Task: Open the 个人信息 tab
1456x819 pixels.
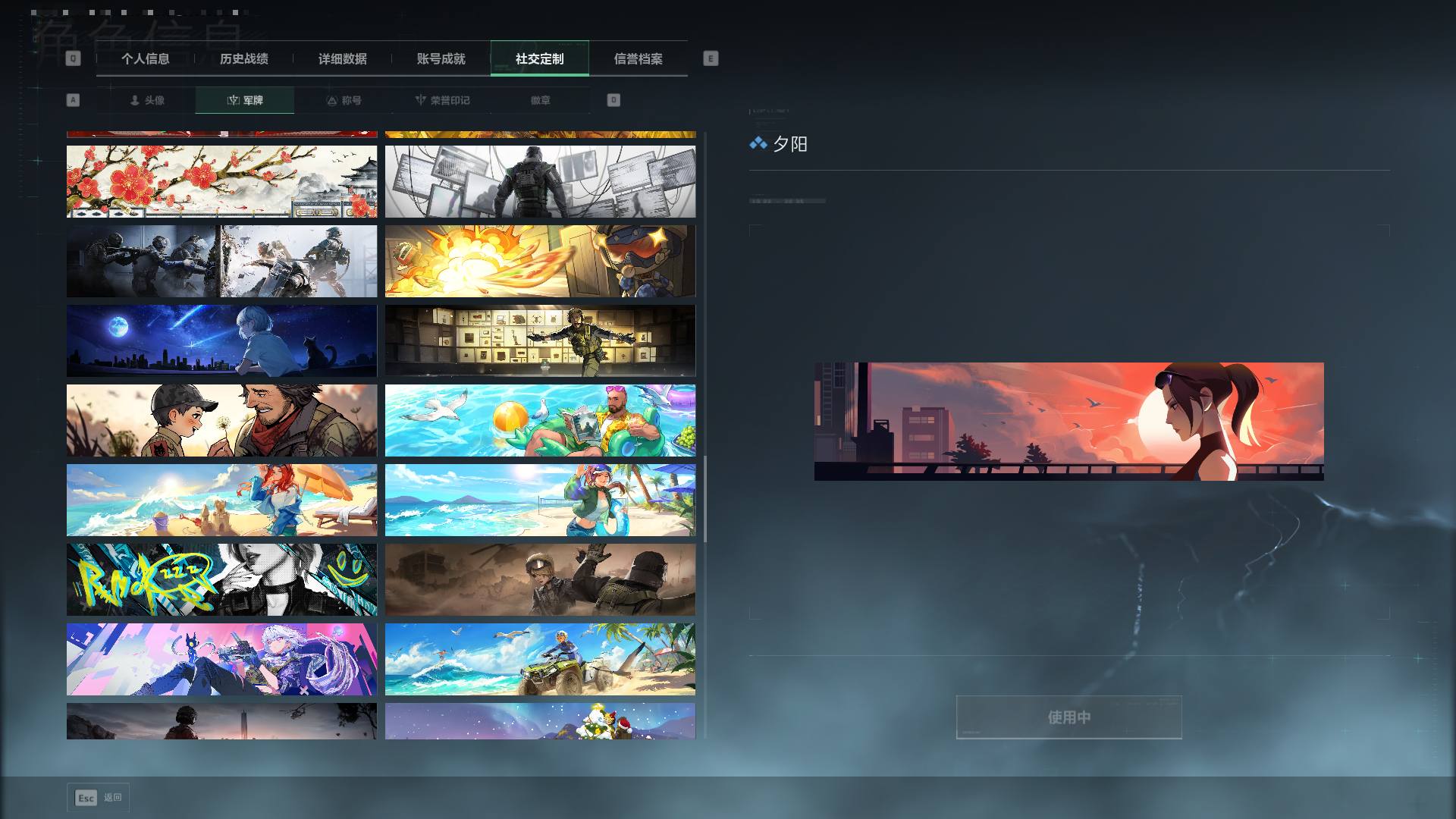Action: [x=146, y=58]
